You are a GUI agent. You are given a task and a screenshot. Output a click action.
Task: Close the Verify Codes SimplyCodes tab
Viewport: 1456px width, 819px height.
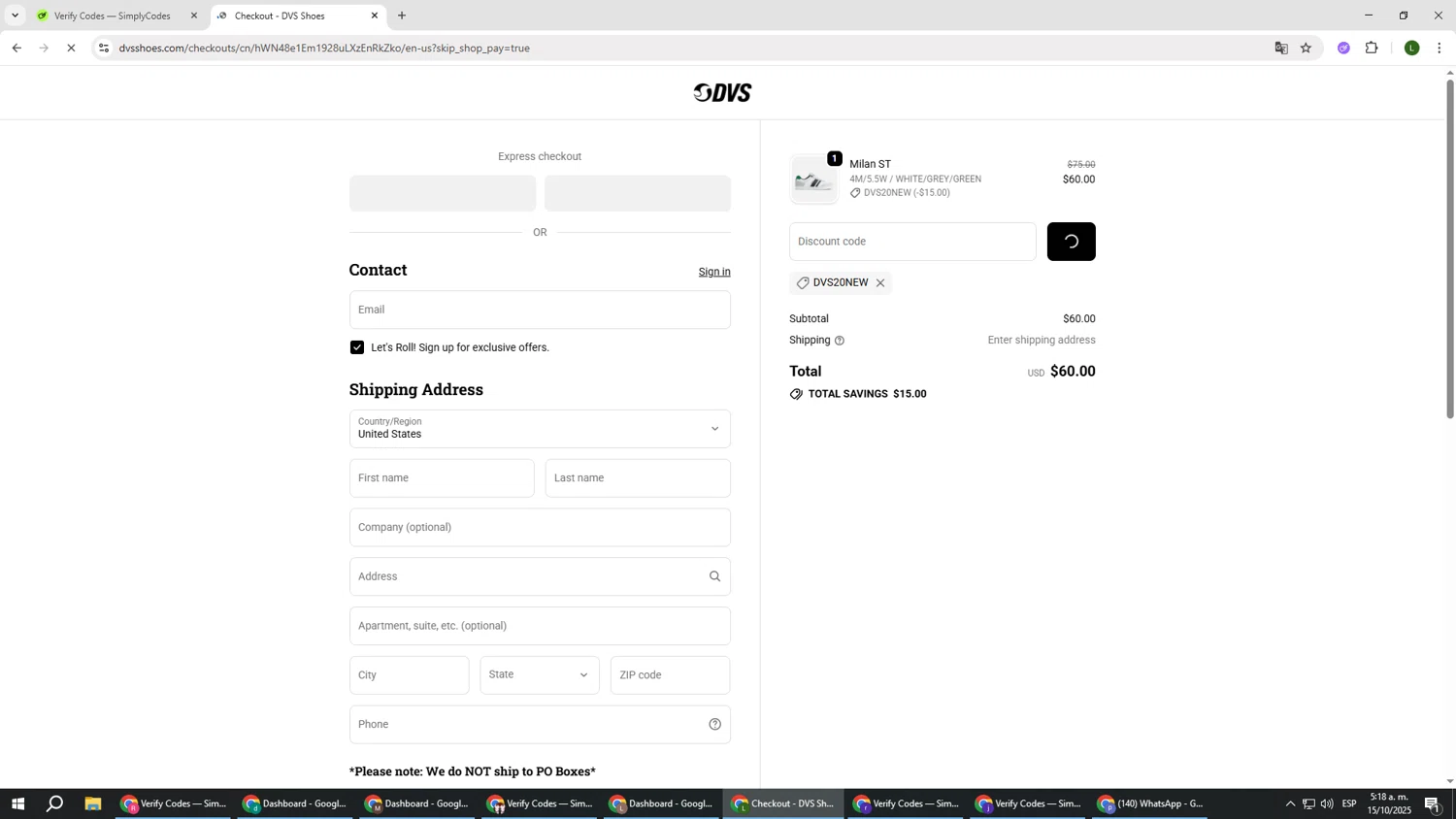(193, 16)
